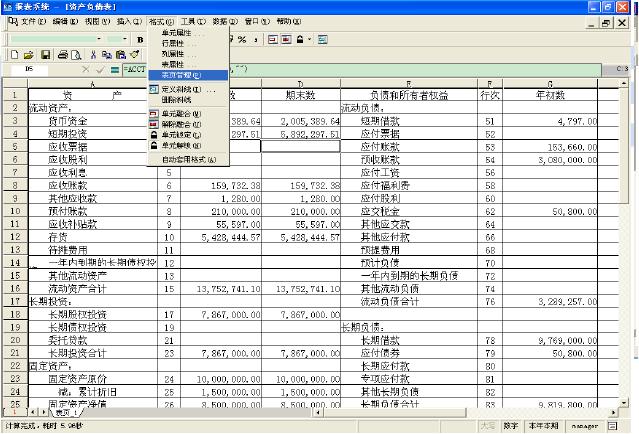Click the Cut scissors icon
This screenshot has width=639, height=434.
93,55
